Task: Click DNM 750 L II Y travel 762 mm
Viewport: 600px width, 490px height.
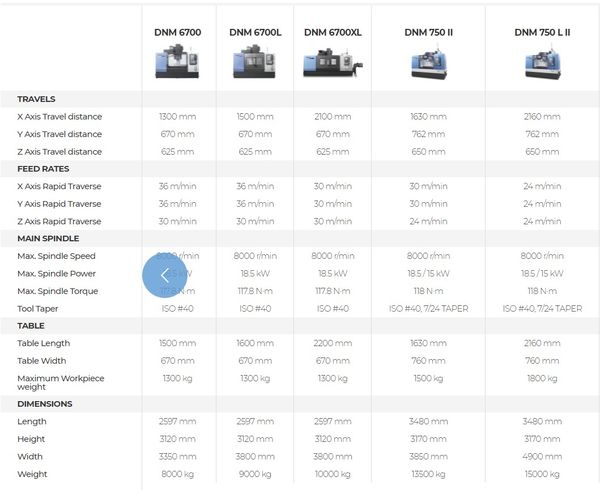Action: coord(542,134)
